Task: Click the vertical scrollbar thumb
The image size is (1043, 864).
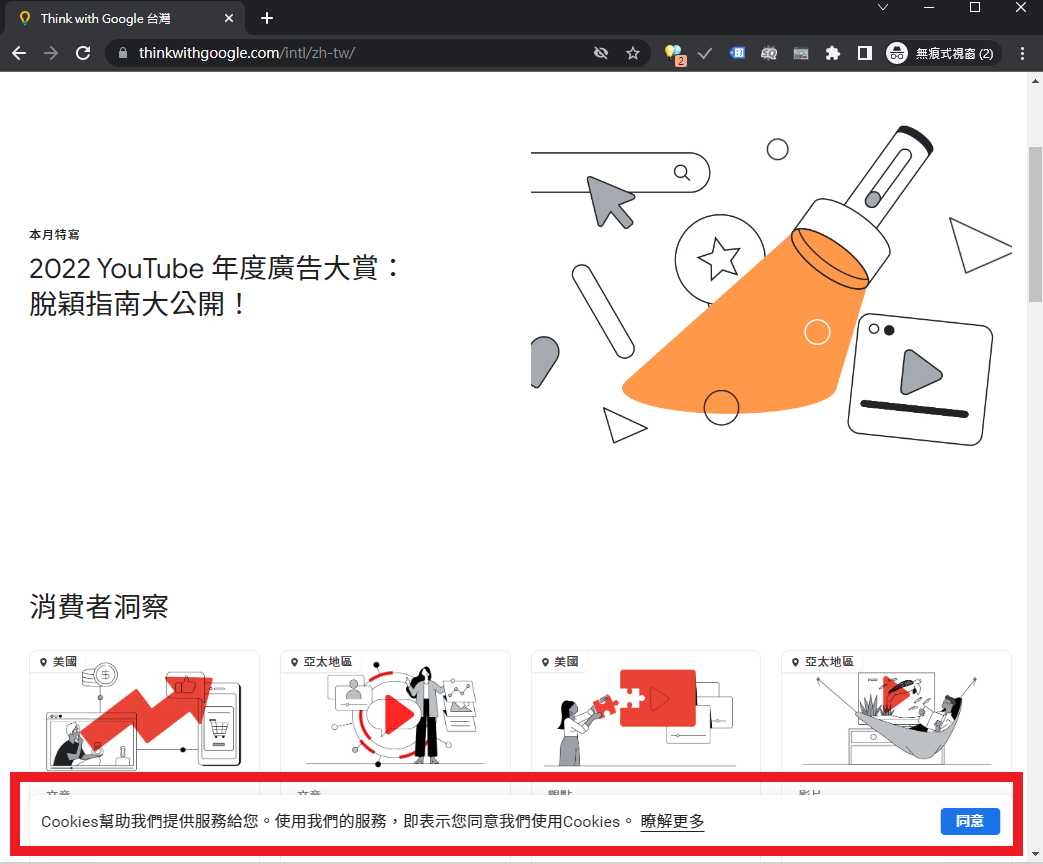Action: coord(1035,224)
